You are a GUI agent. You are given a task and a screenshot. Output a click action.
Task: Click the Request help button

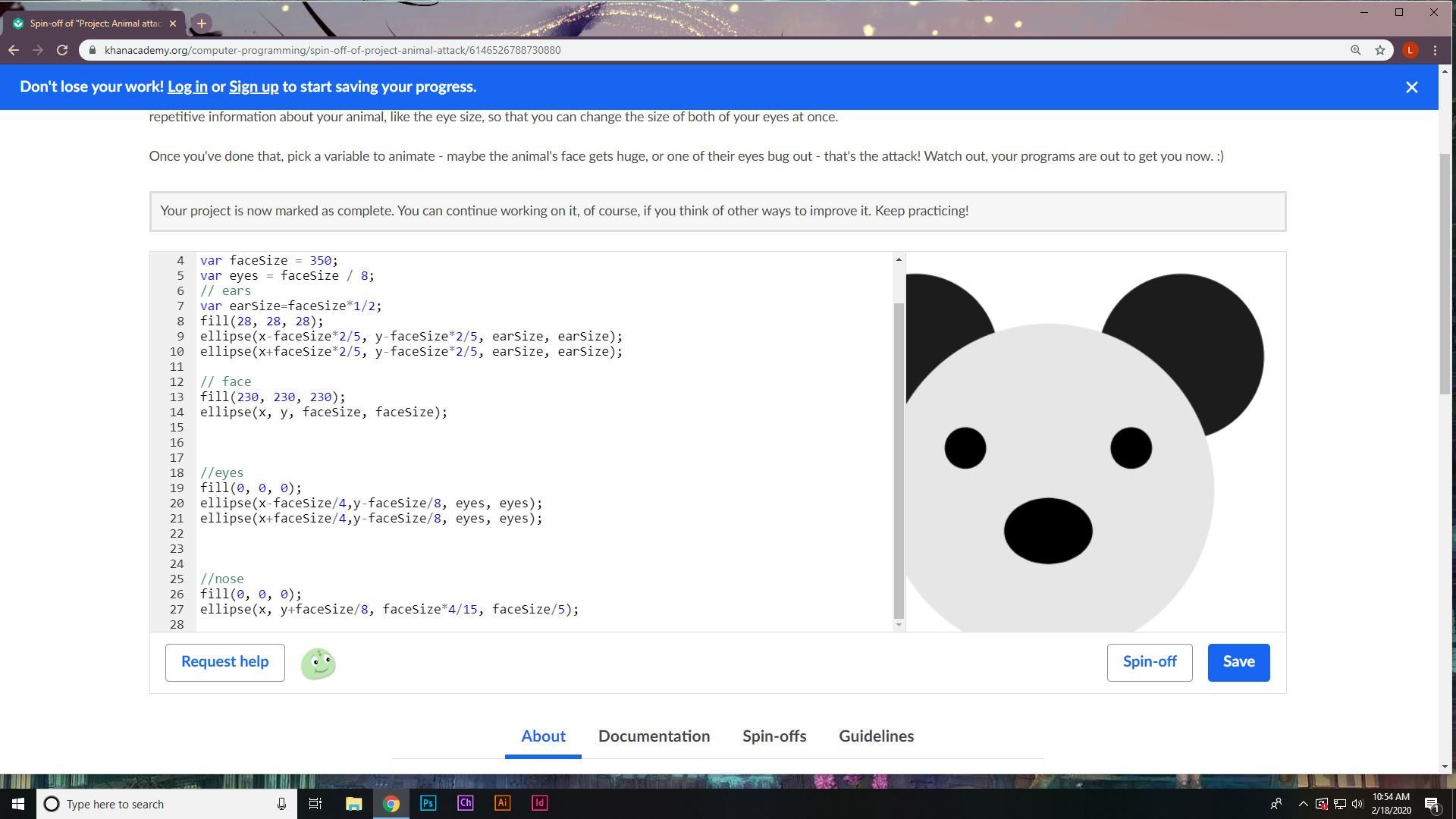point(224,662)
